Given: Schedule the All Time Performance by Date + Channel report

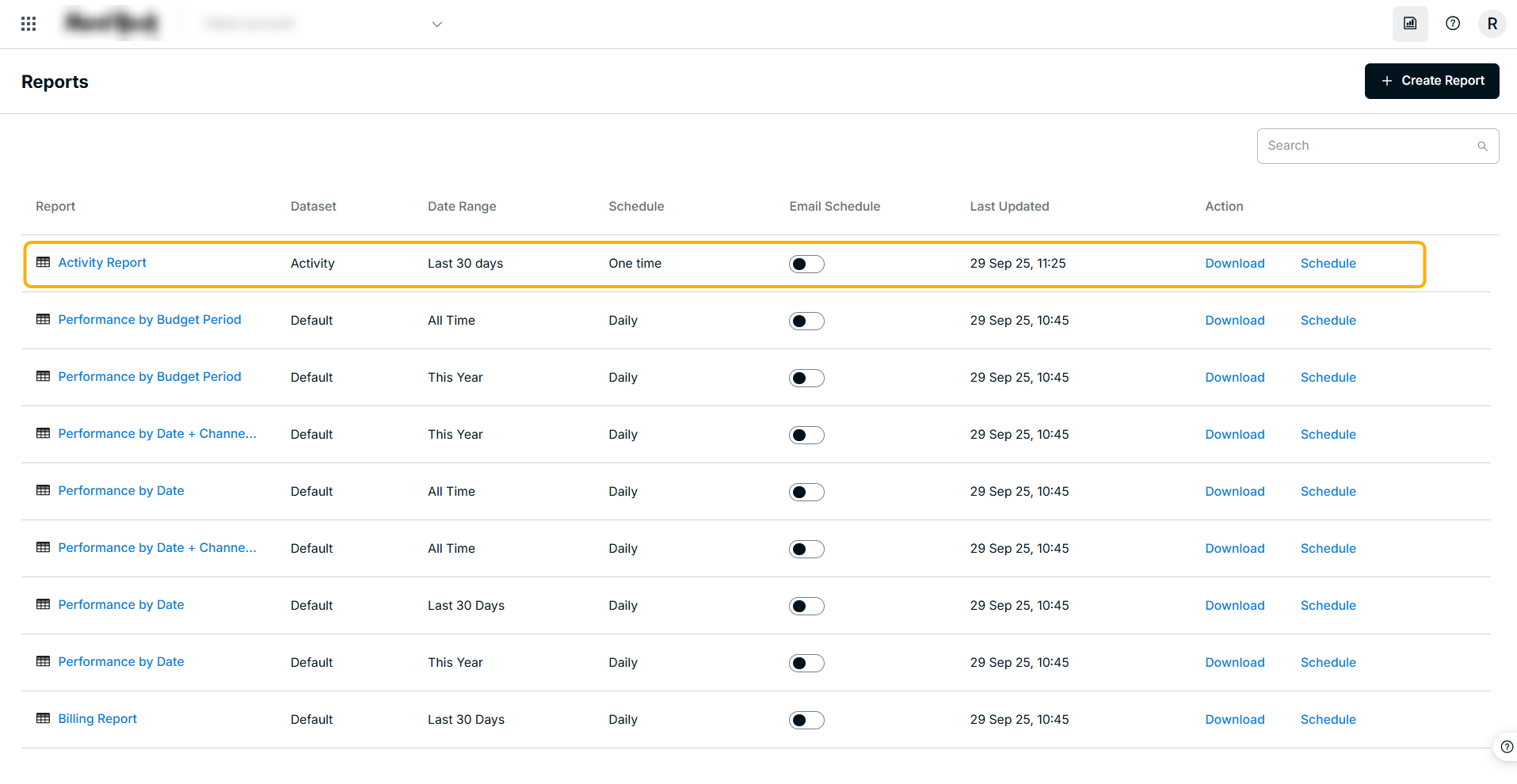Looking at the screenshot, I should coord(1328,549).
